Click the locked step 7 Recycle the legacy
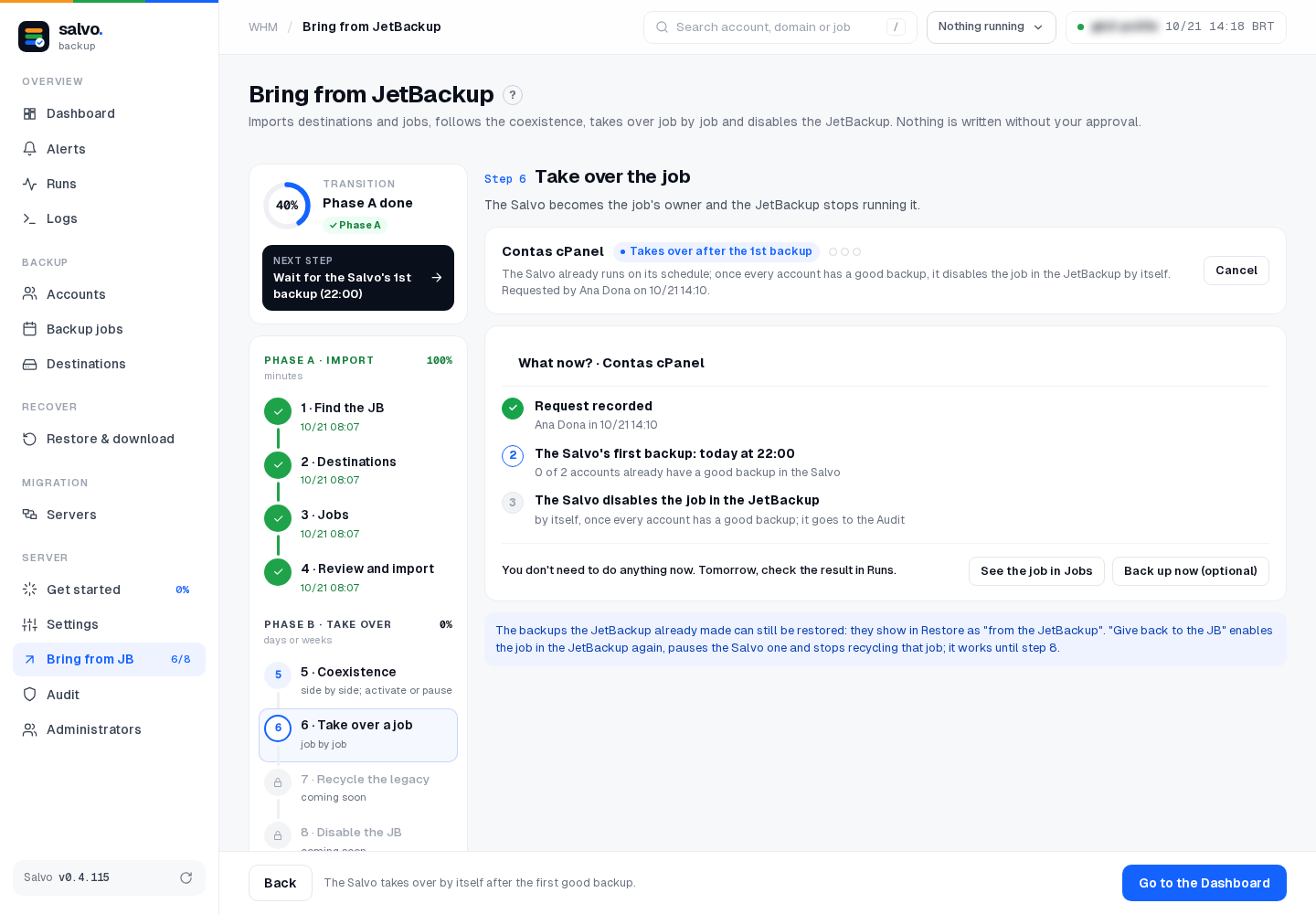The image size is (1316, 914). click(x=358, y=788)
